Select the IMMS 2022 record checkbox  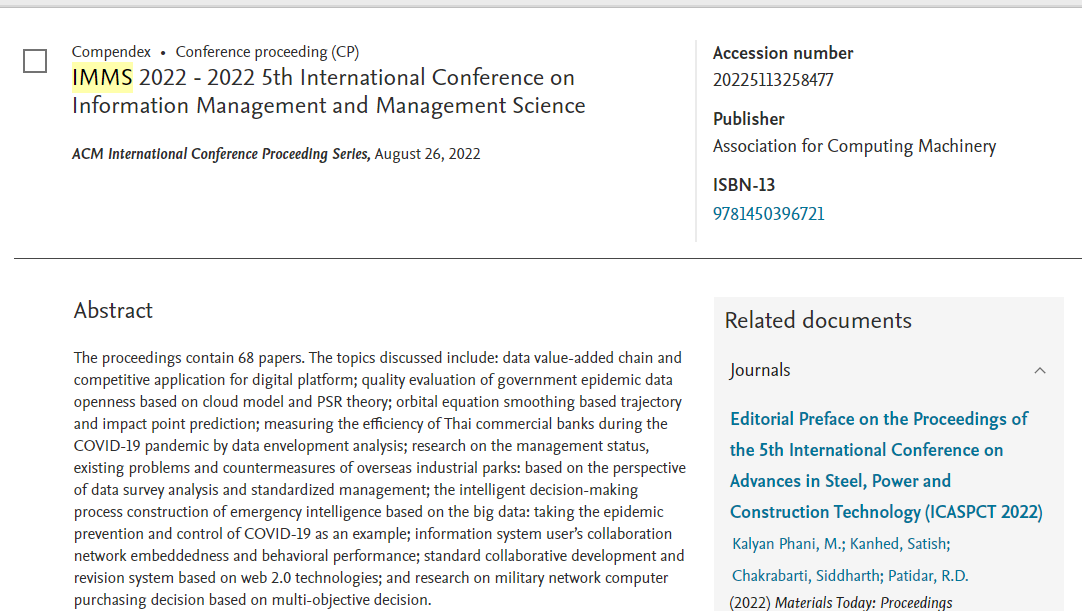coord(35,62)
